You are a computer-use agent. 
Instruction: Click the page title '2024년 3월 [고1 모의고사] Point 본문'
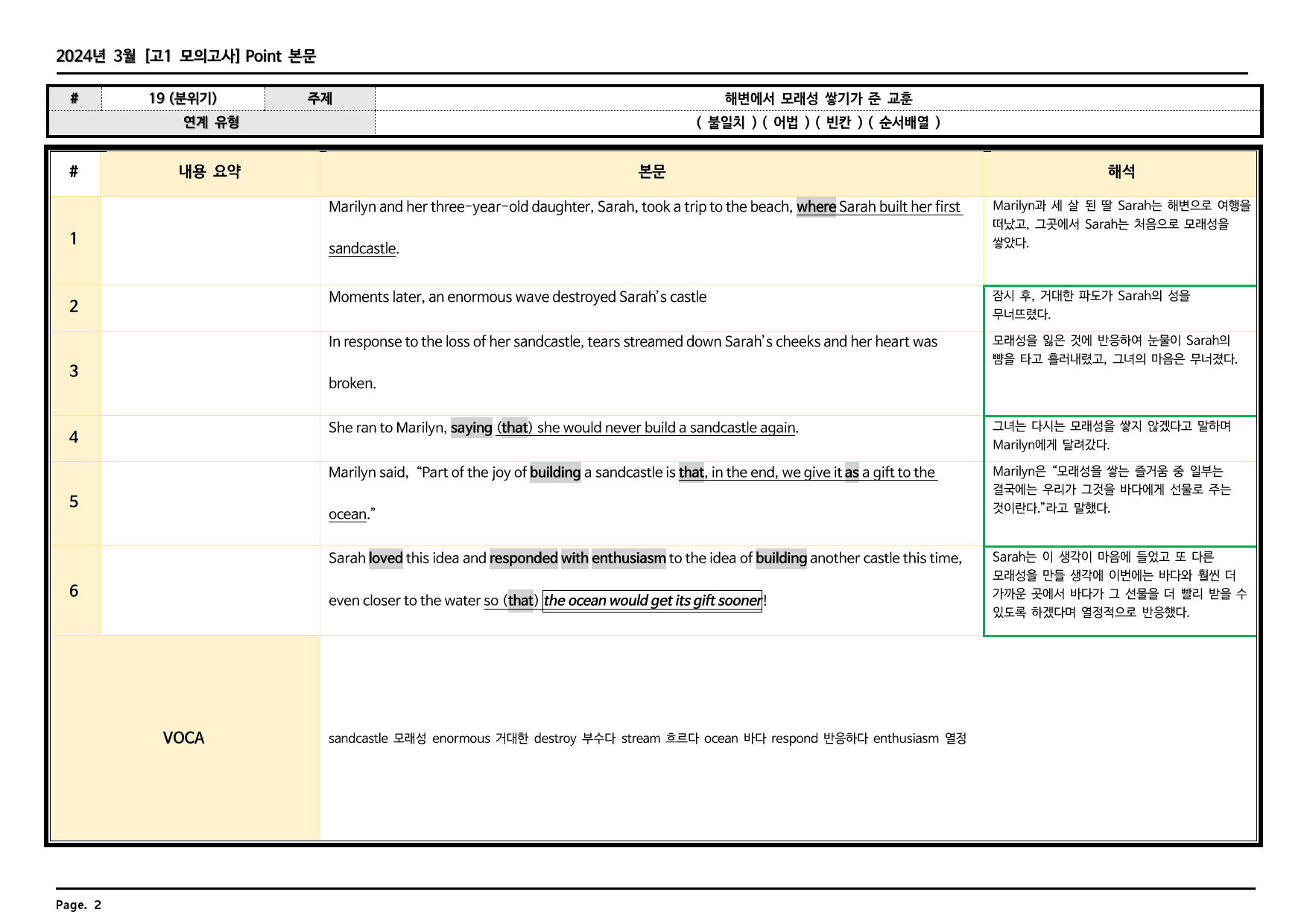click(x=186, y=56)
